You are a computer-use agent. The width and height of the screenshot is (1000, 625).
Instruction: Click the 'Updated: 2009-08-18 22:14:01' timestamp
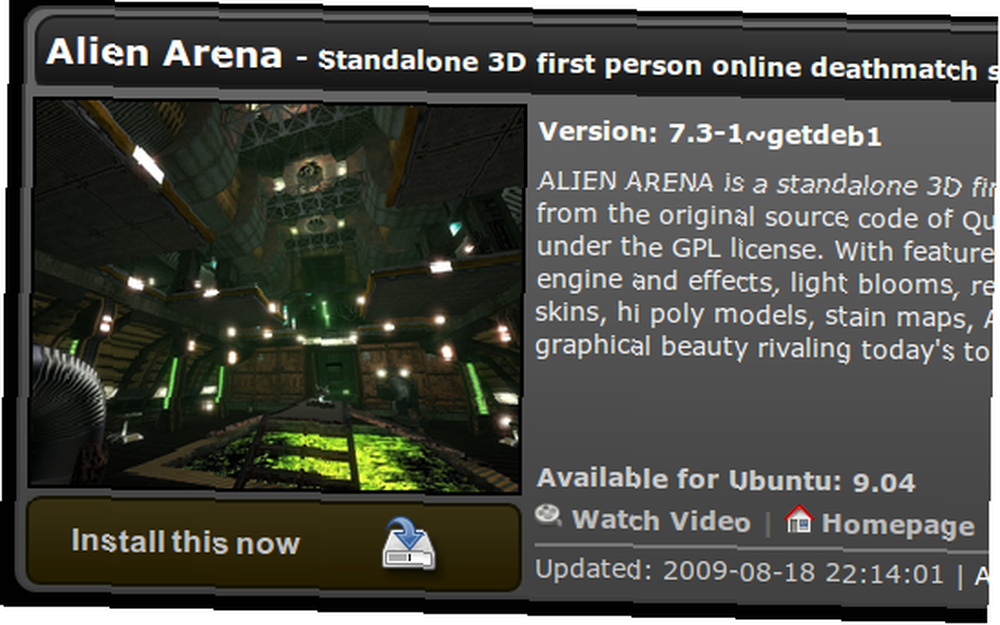tap(739, 571)
